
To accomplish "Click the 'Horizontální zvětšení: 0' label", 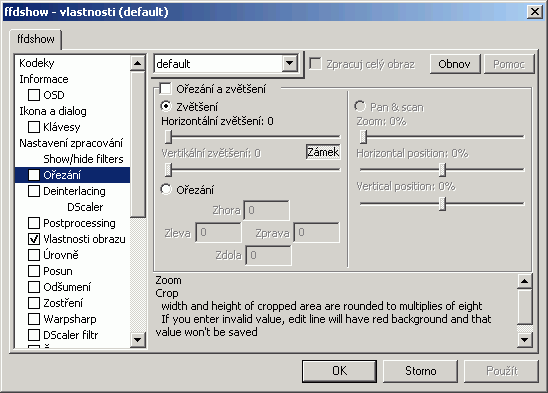I will (x=217, y=121).
